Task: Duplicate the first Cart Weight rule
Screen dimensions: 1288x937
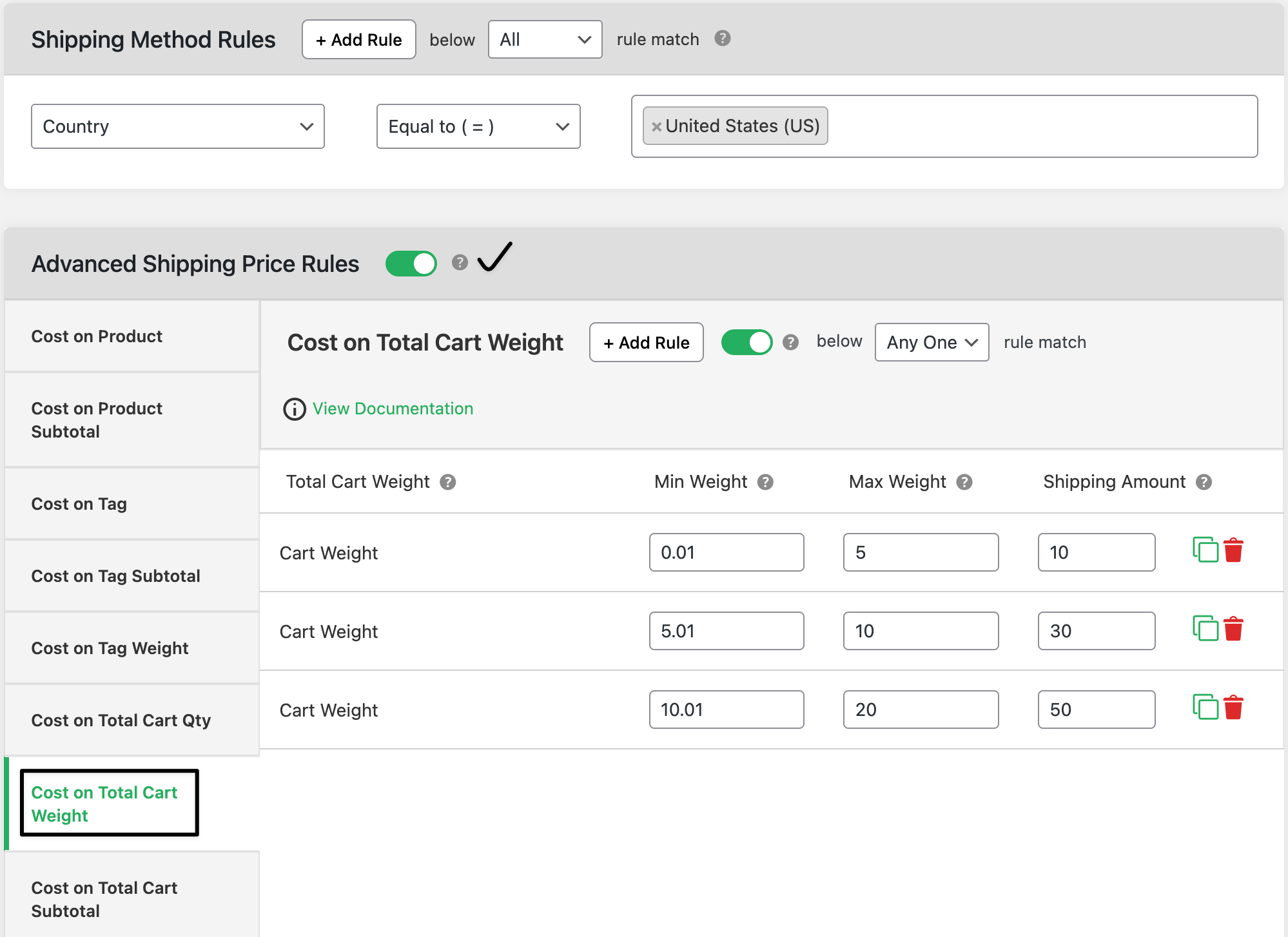Action: click(1205, 550)
